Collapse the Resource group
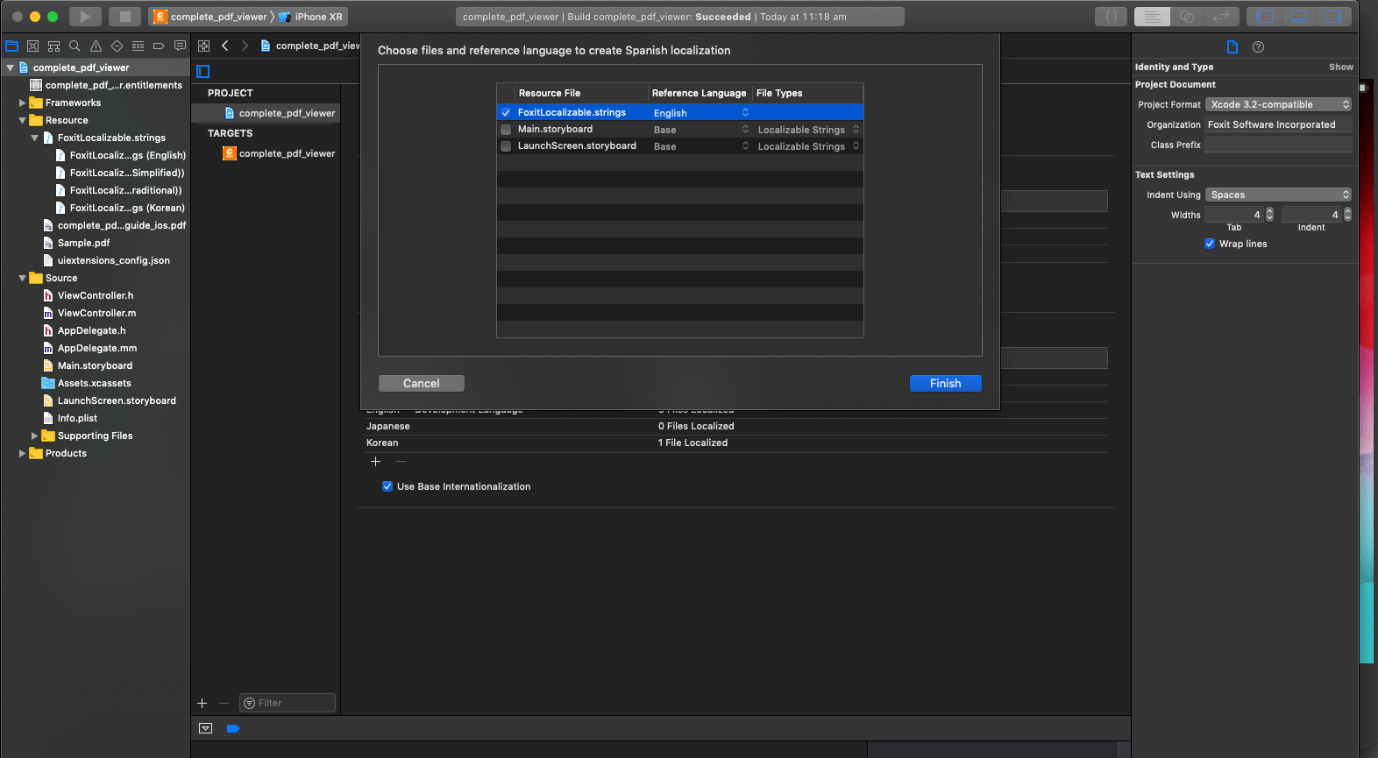 (22, 120)
